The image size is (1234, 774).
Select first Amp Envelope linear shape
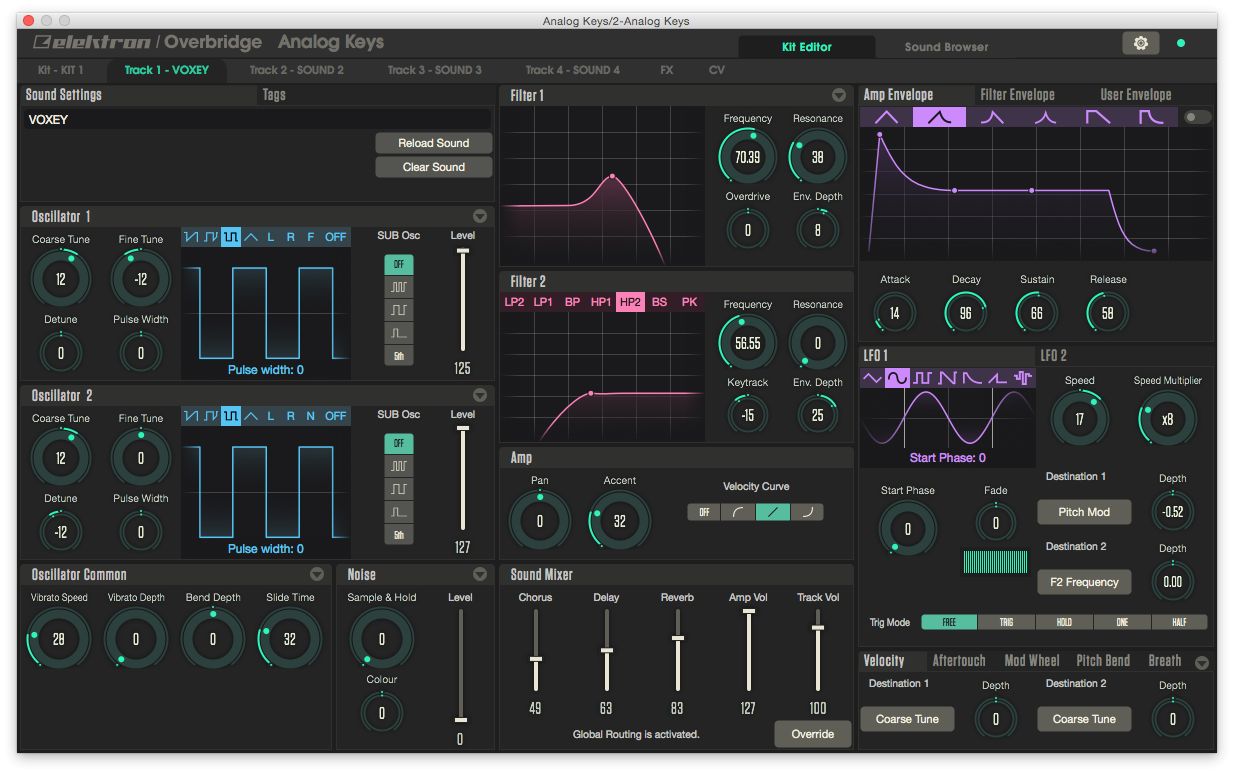click(887, 117)
